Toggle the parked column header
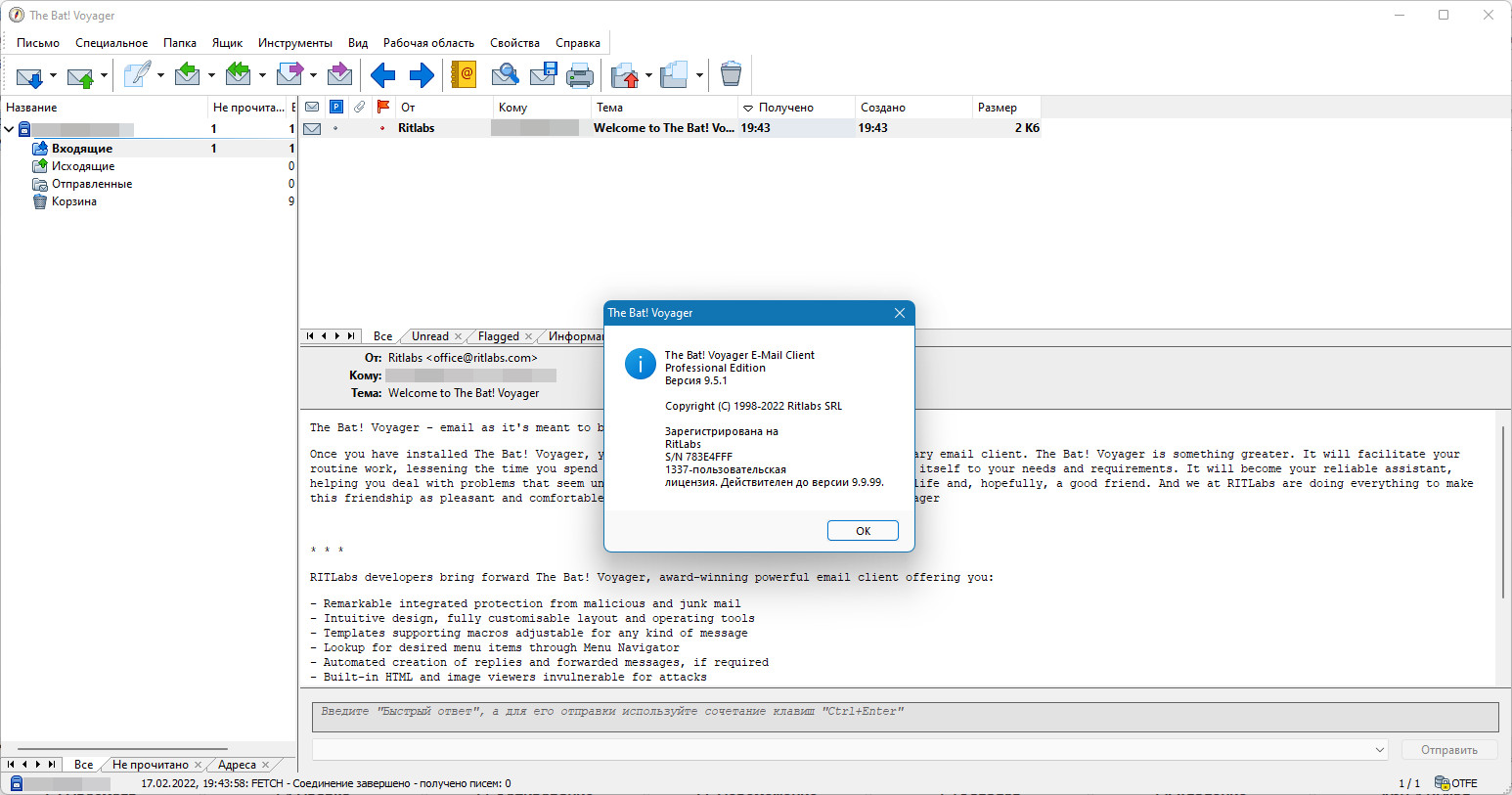 click(335, 107)
